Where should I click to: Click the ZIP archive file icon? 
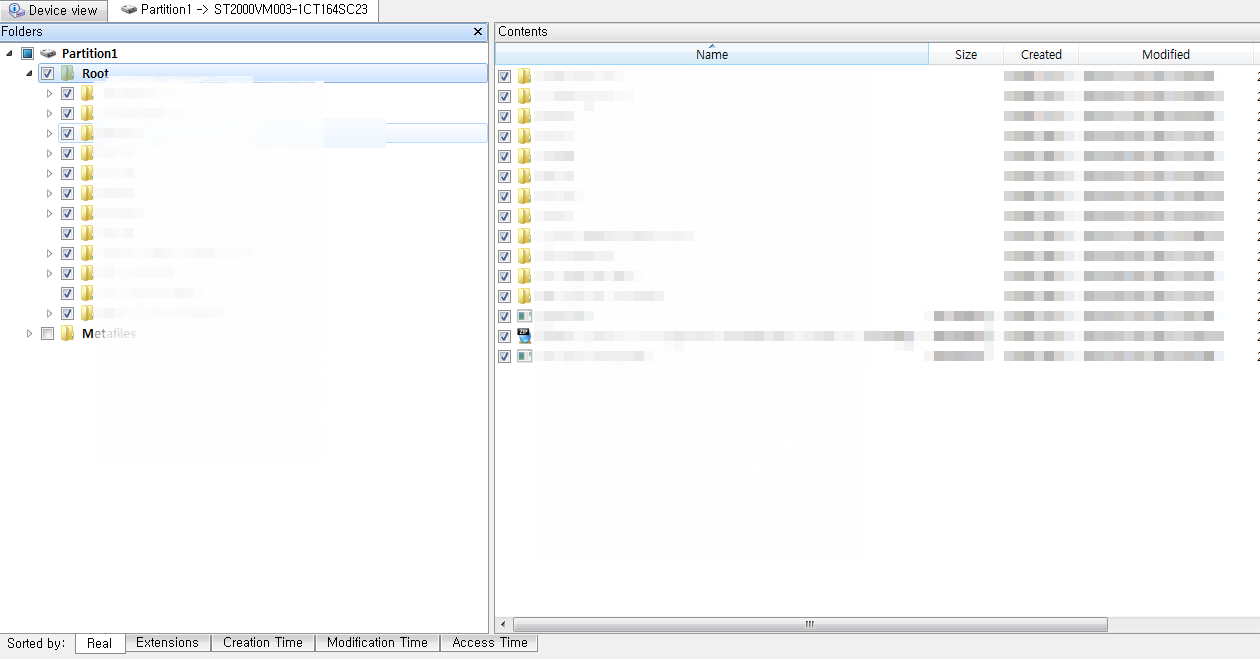click(524, 336)
